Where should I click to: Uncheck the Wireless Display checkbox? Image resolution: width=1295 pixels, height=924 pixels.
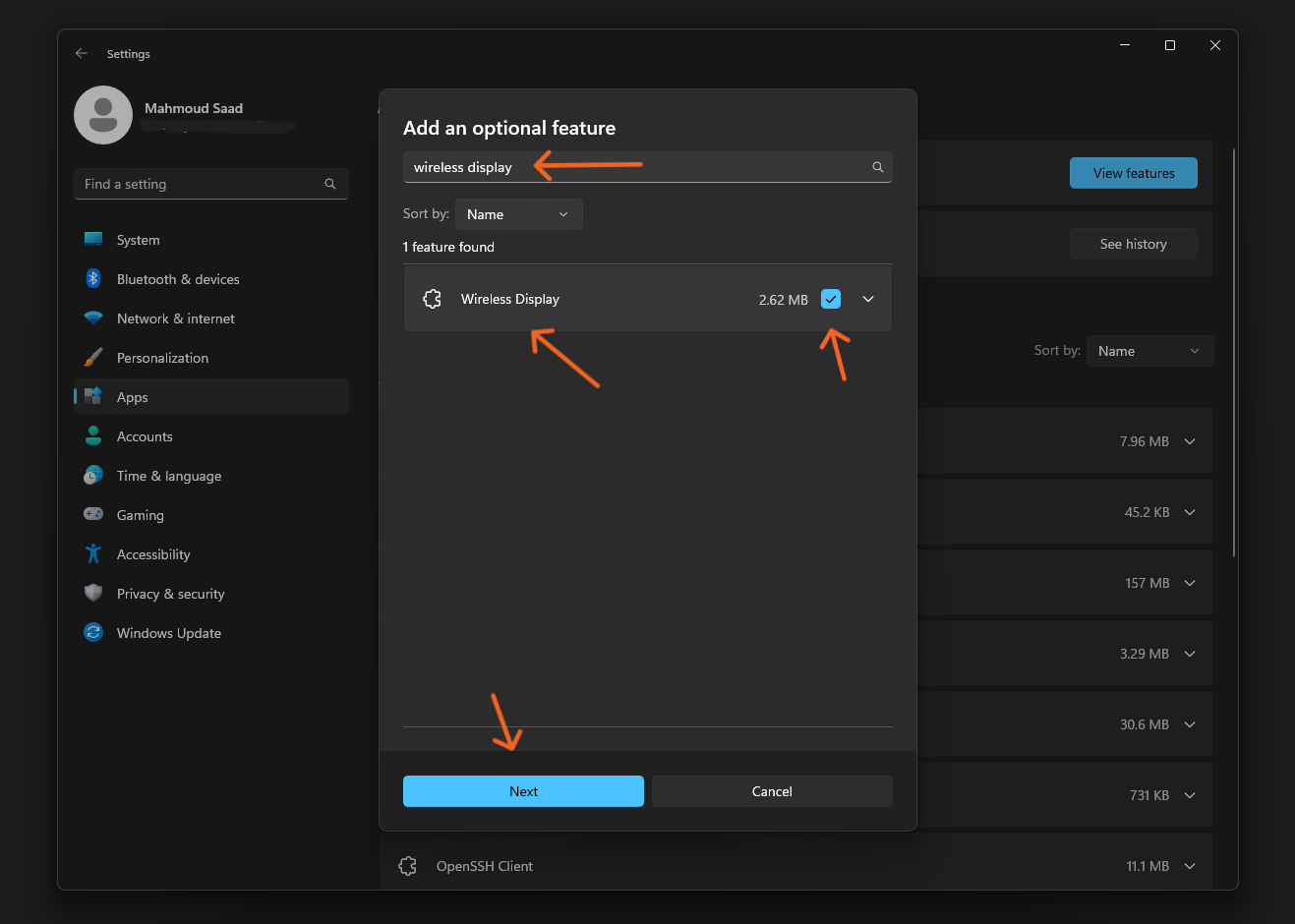click(831, 299)
